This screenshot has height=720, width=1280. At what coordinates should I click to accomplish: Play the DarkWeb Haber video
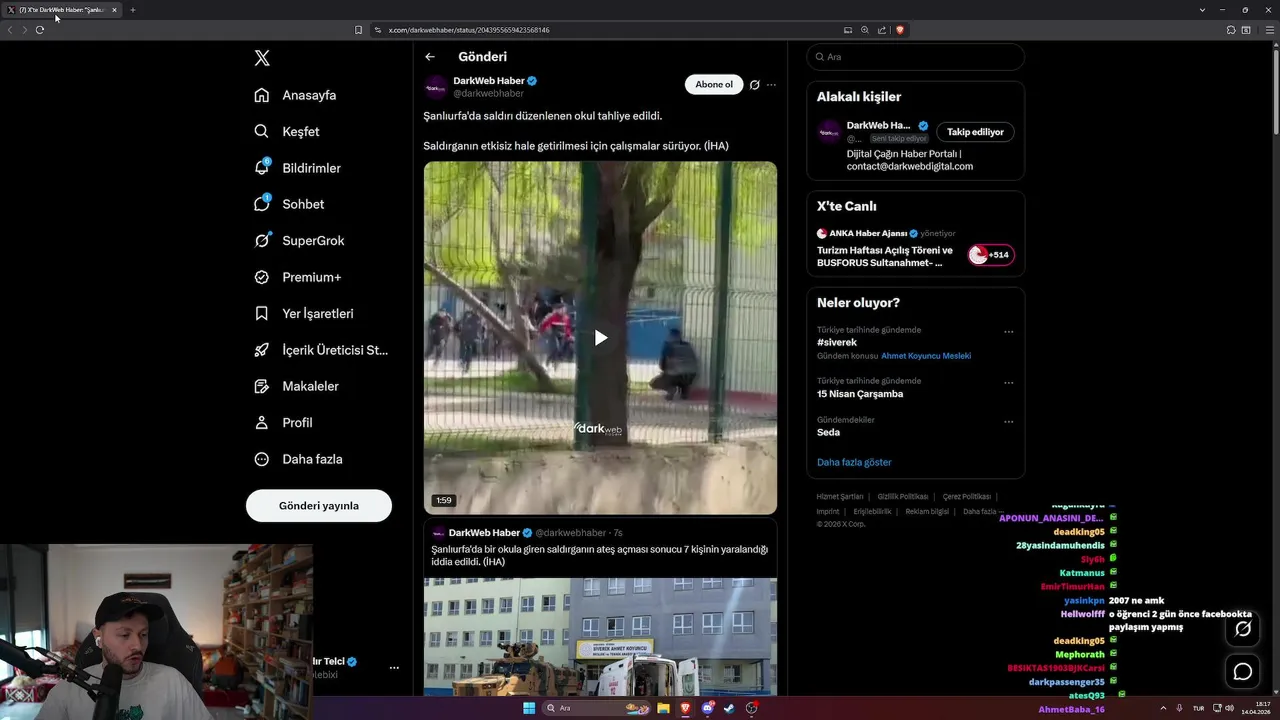(x=600, y=338)
